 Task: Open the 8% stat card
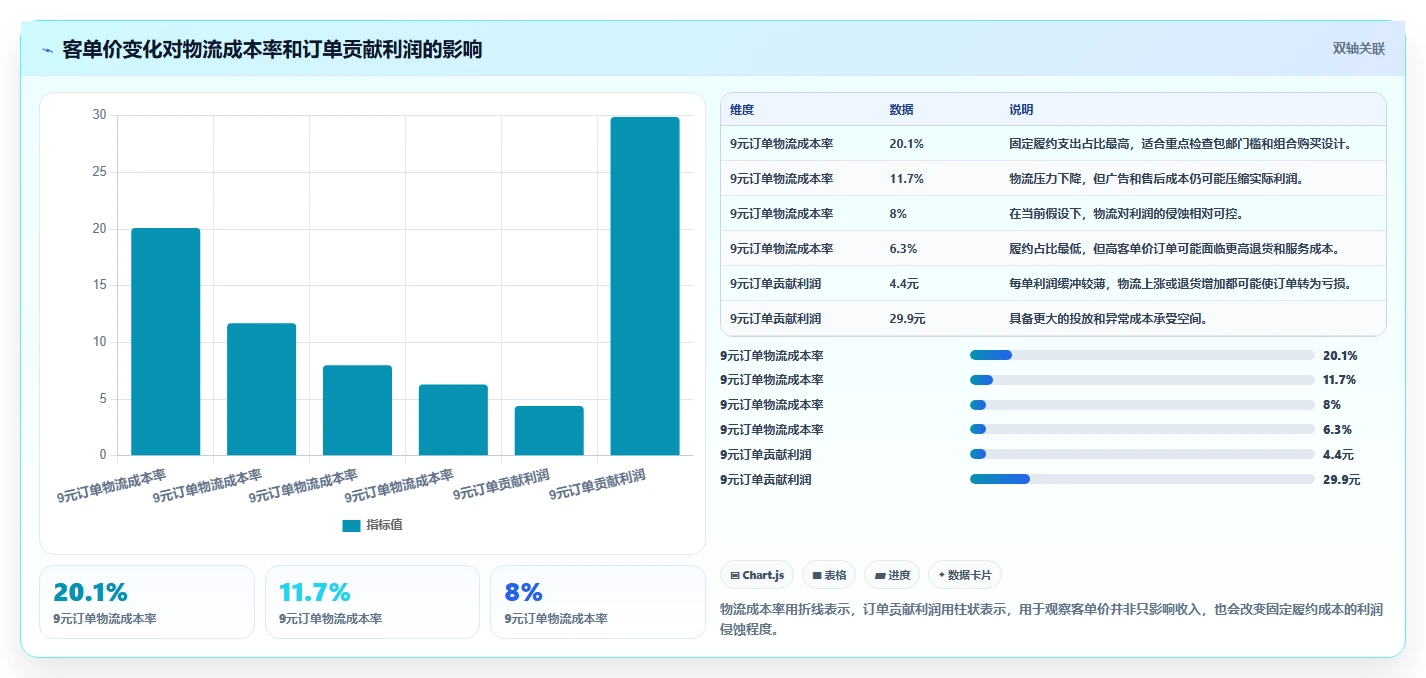click(598, 602)
